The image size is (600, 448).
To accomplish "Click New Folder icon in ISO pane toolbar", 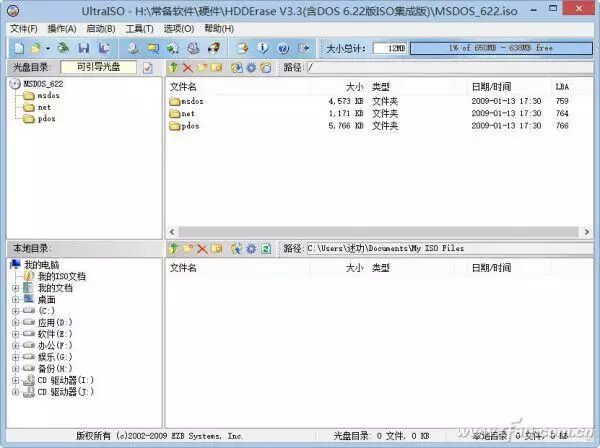I will pyautogui.click(x=202, y=68).
